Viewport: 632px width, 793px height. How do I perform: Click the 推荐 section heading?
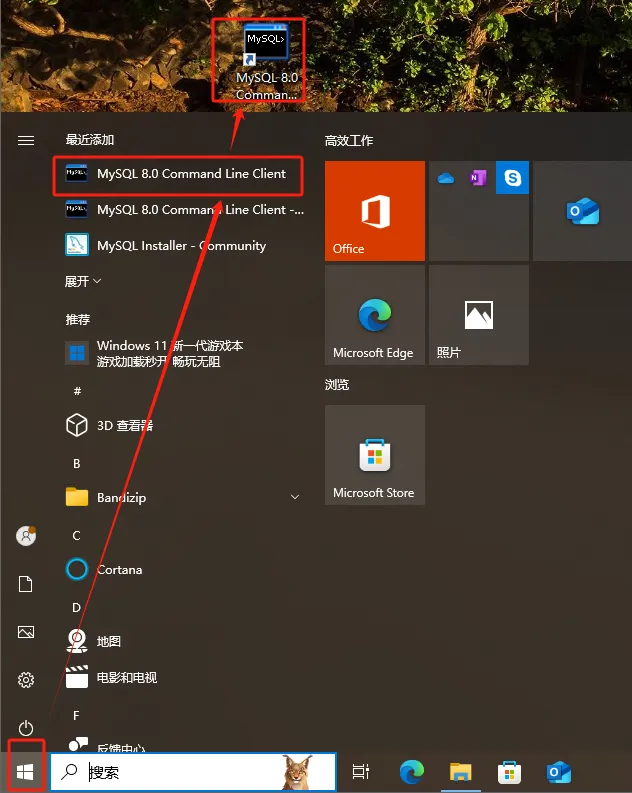[78, 320]
